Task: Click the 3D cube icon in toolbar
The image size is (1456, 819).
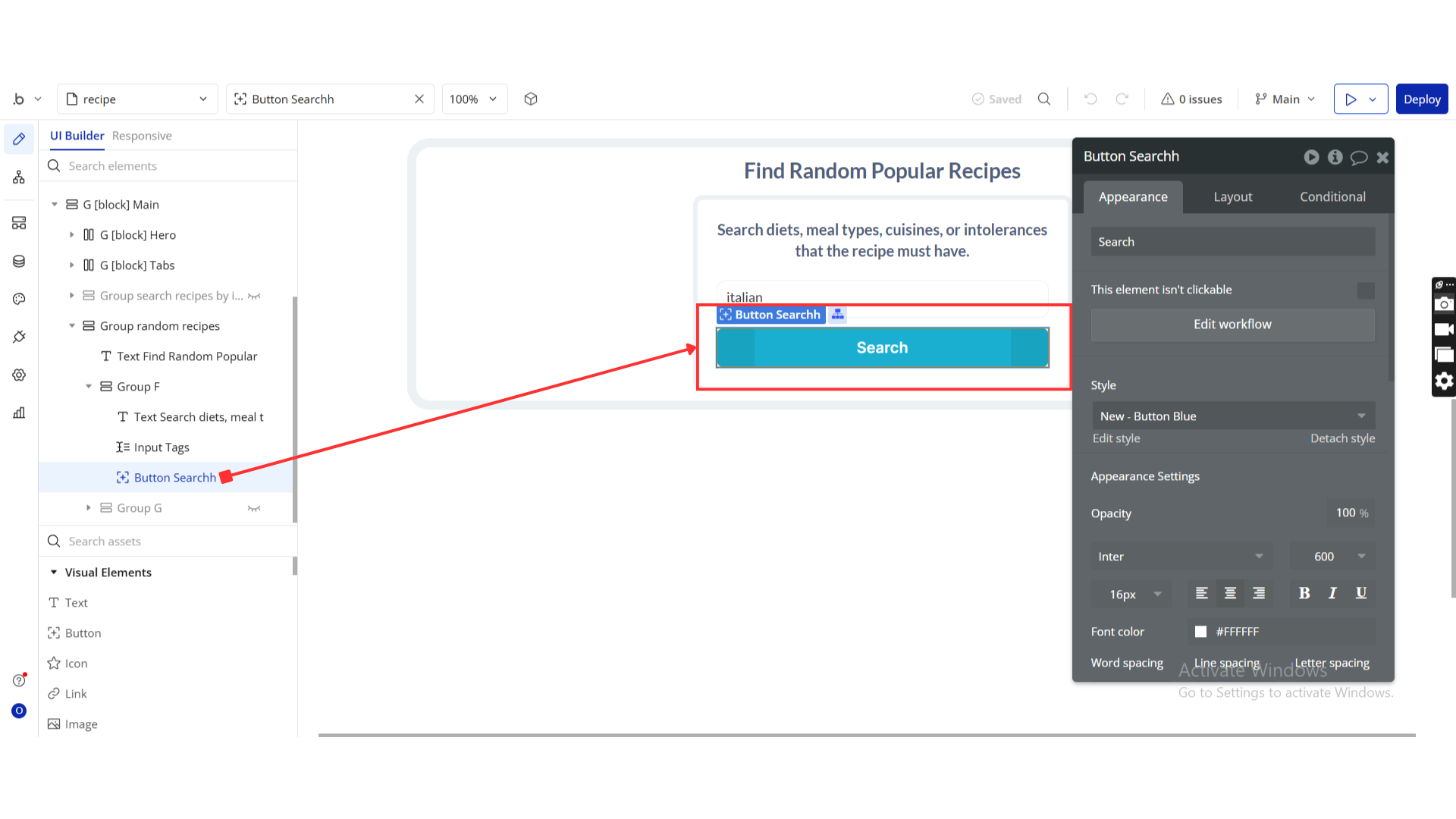Action: pyautogui.click(x=531, y=99)
